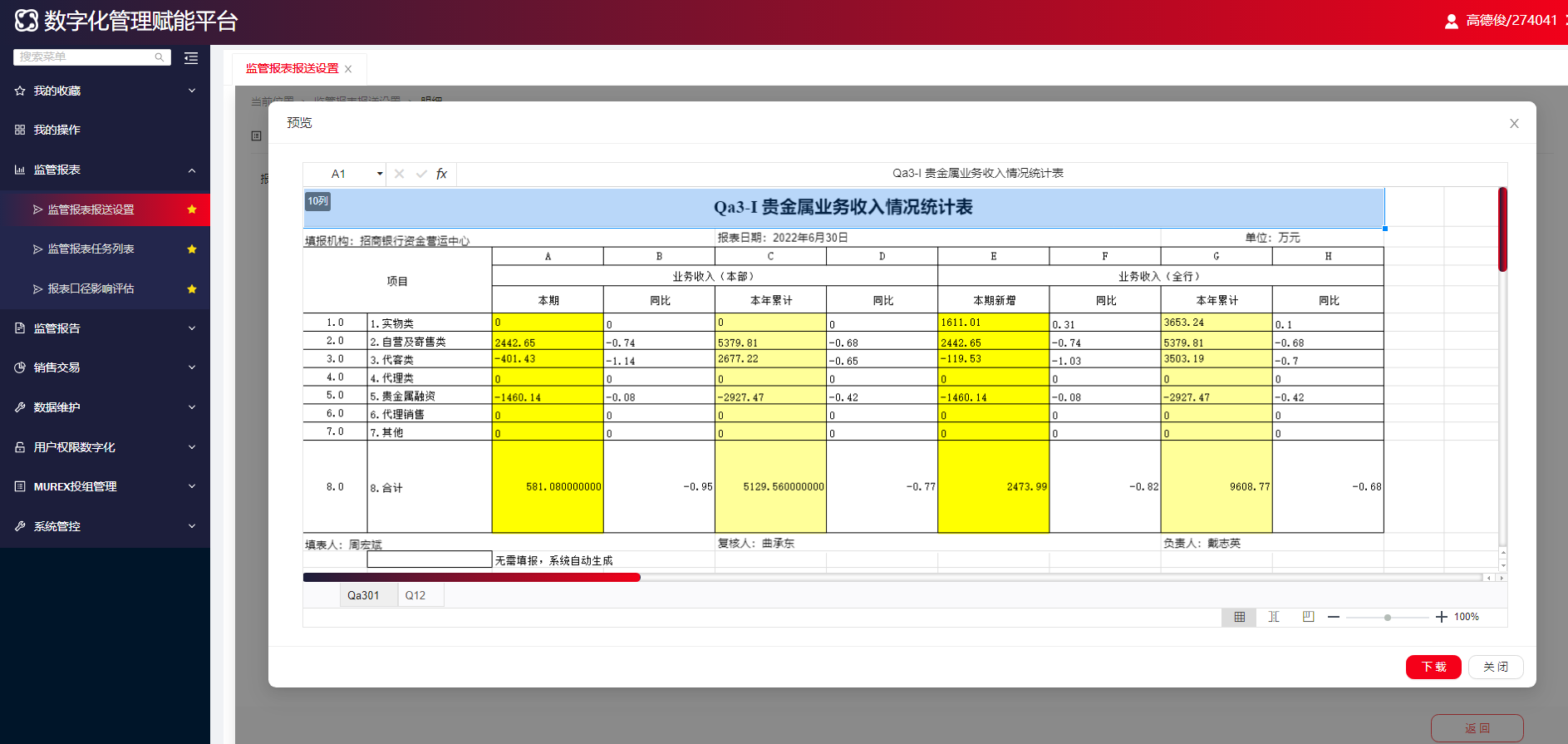
Task: Switch to page break preview icon
Action: click(1274, 617)
